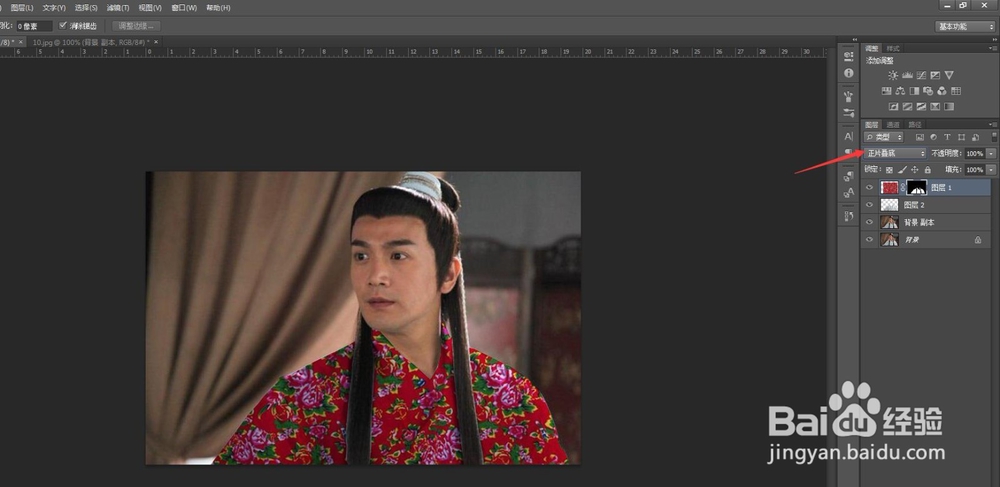
Task: Add a Black & White adjustment
Action: 915,91
